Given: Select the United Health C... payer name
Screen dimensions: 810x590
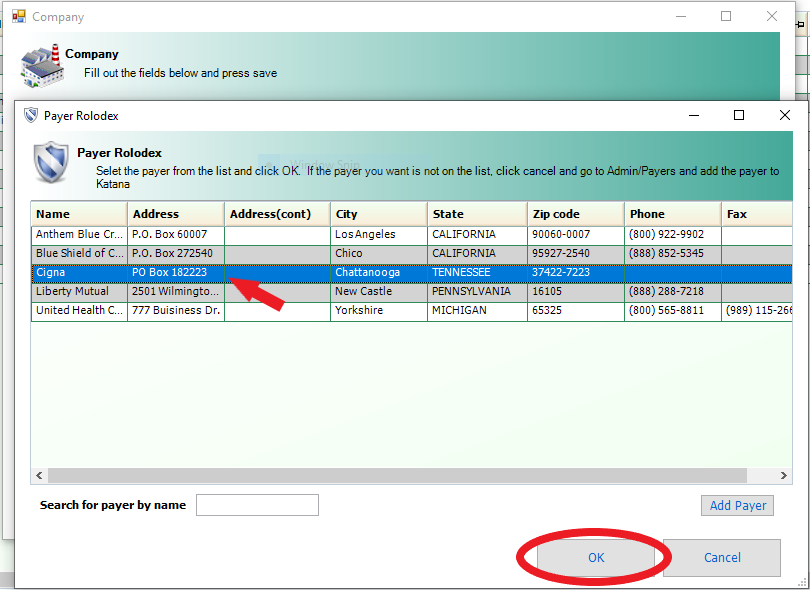Looking at the screenshot, I should pyautogui.click(x=80, y=310).
